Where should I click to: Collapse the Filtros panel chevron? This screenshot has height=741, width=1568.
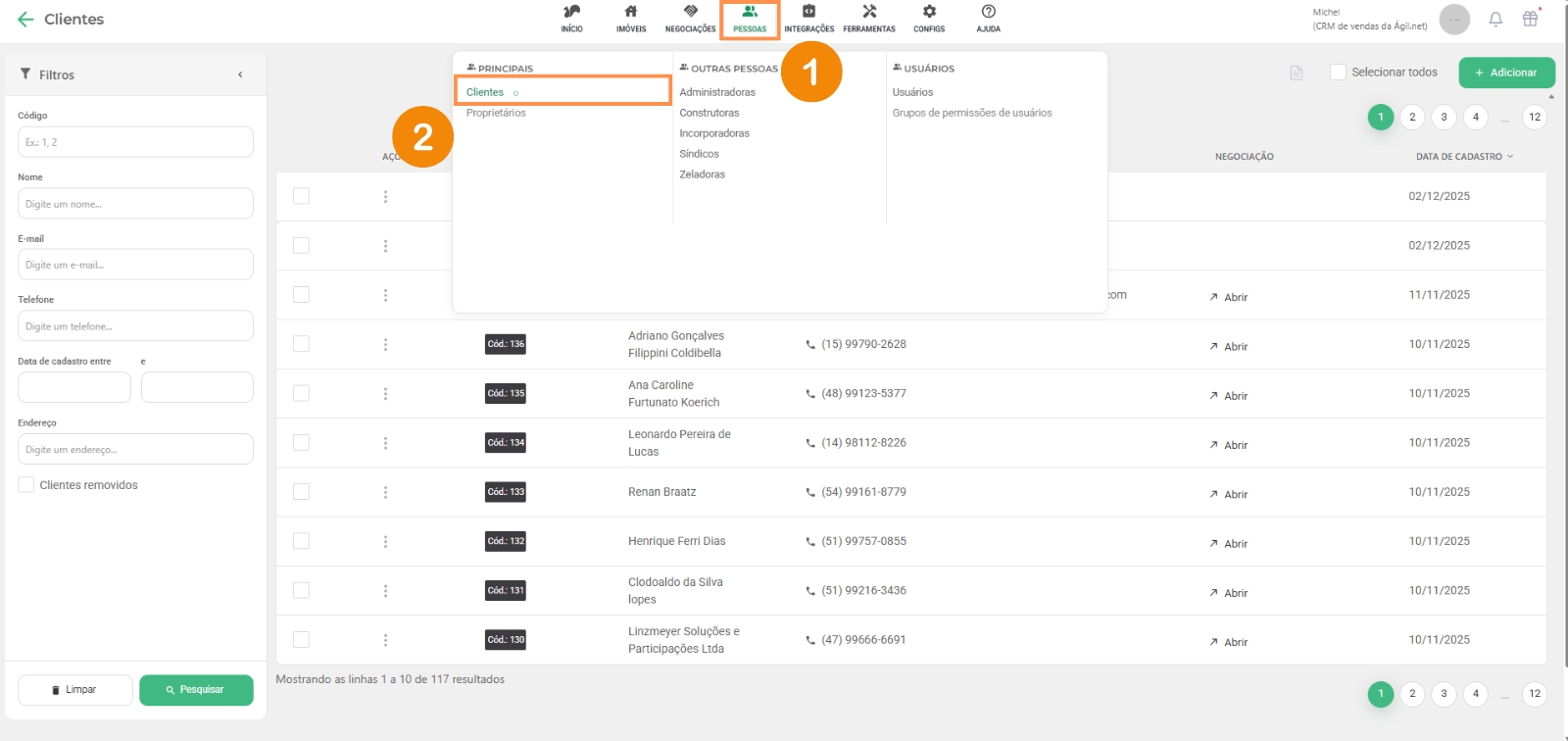(x=240, y=74)
